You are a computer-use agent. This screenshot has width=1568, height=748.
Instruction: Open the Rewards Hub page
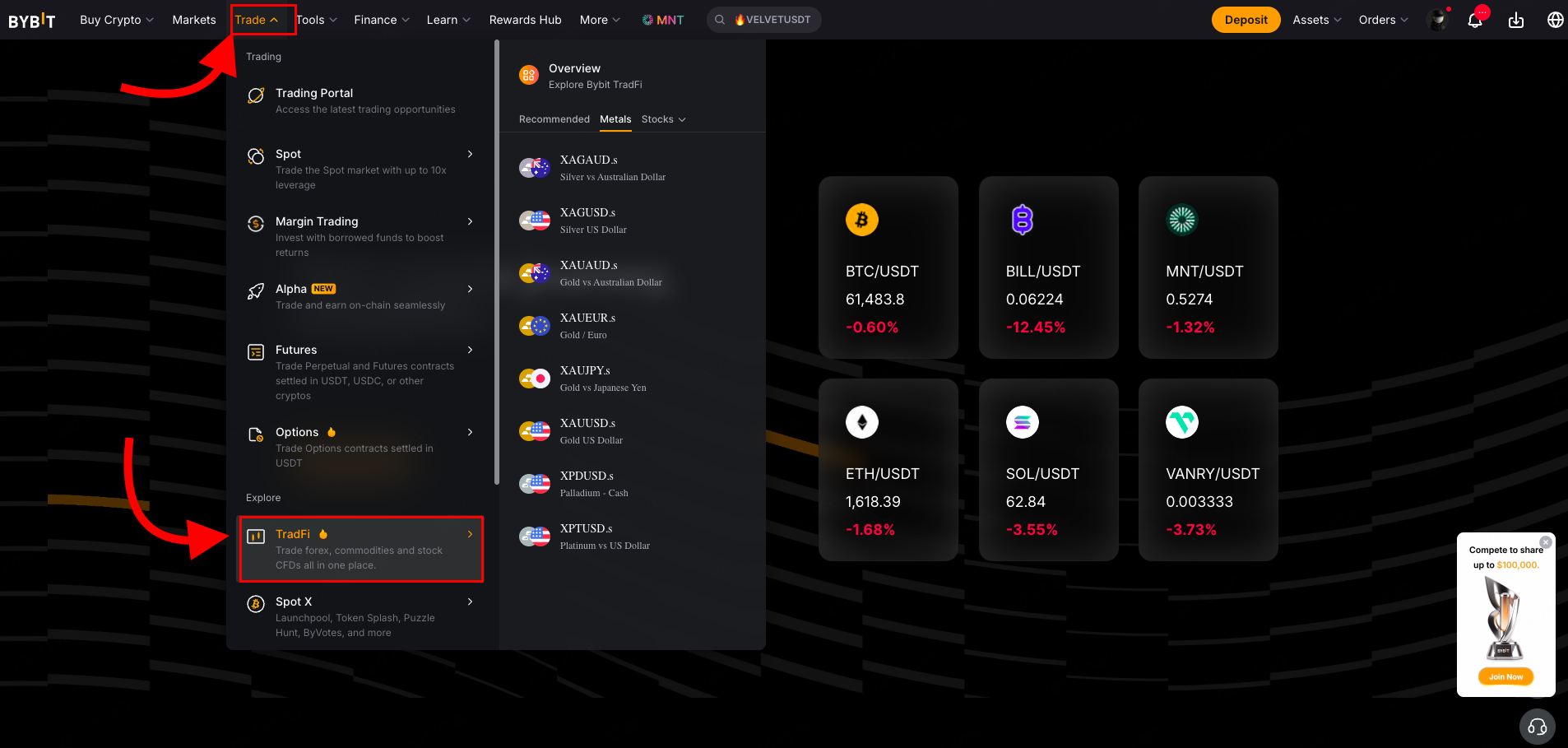[x=525, y=20]
